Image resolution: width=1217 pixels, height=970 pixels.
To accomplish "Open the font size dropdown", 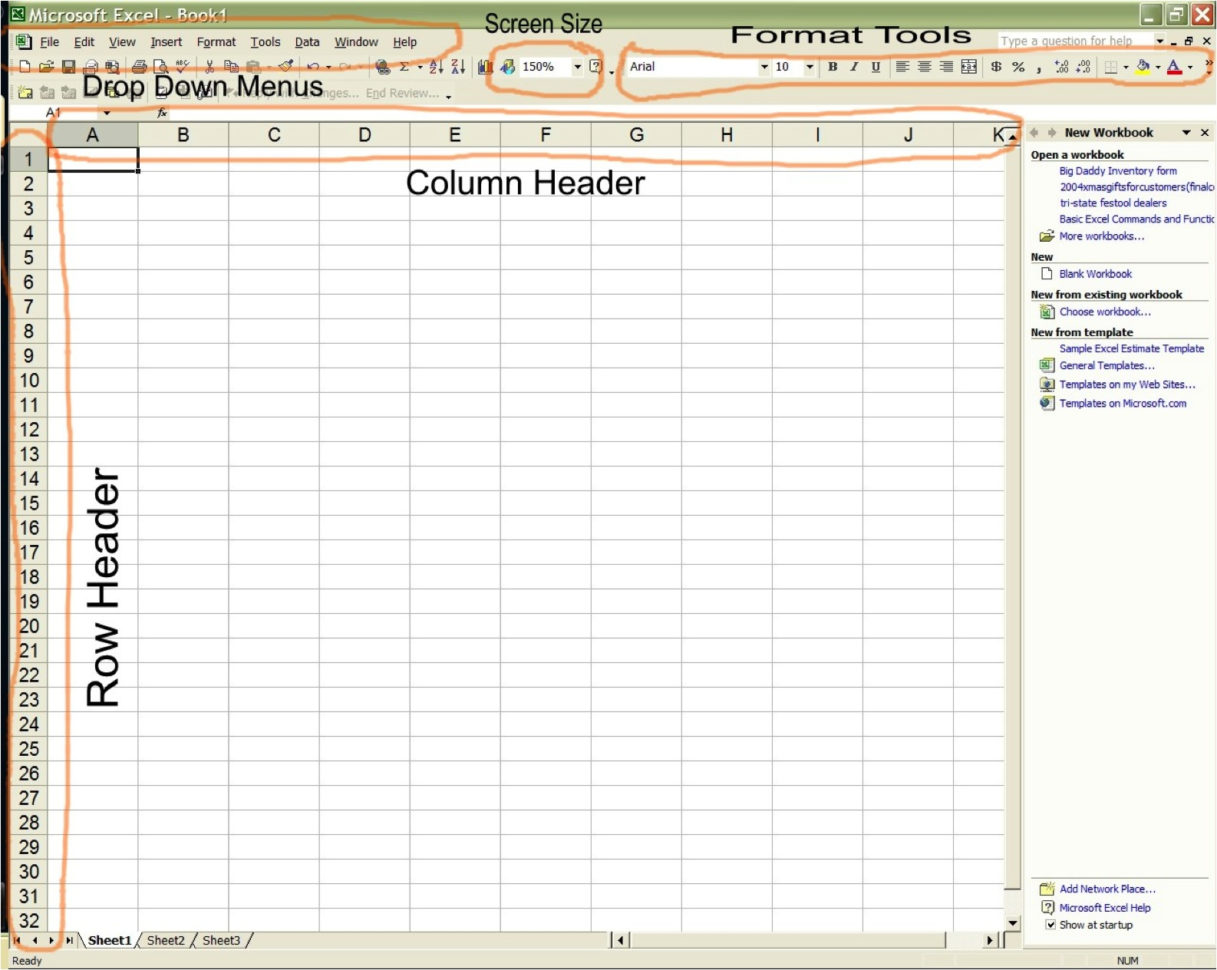I will 808,67.
